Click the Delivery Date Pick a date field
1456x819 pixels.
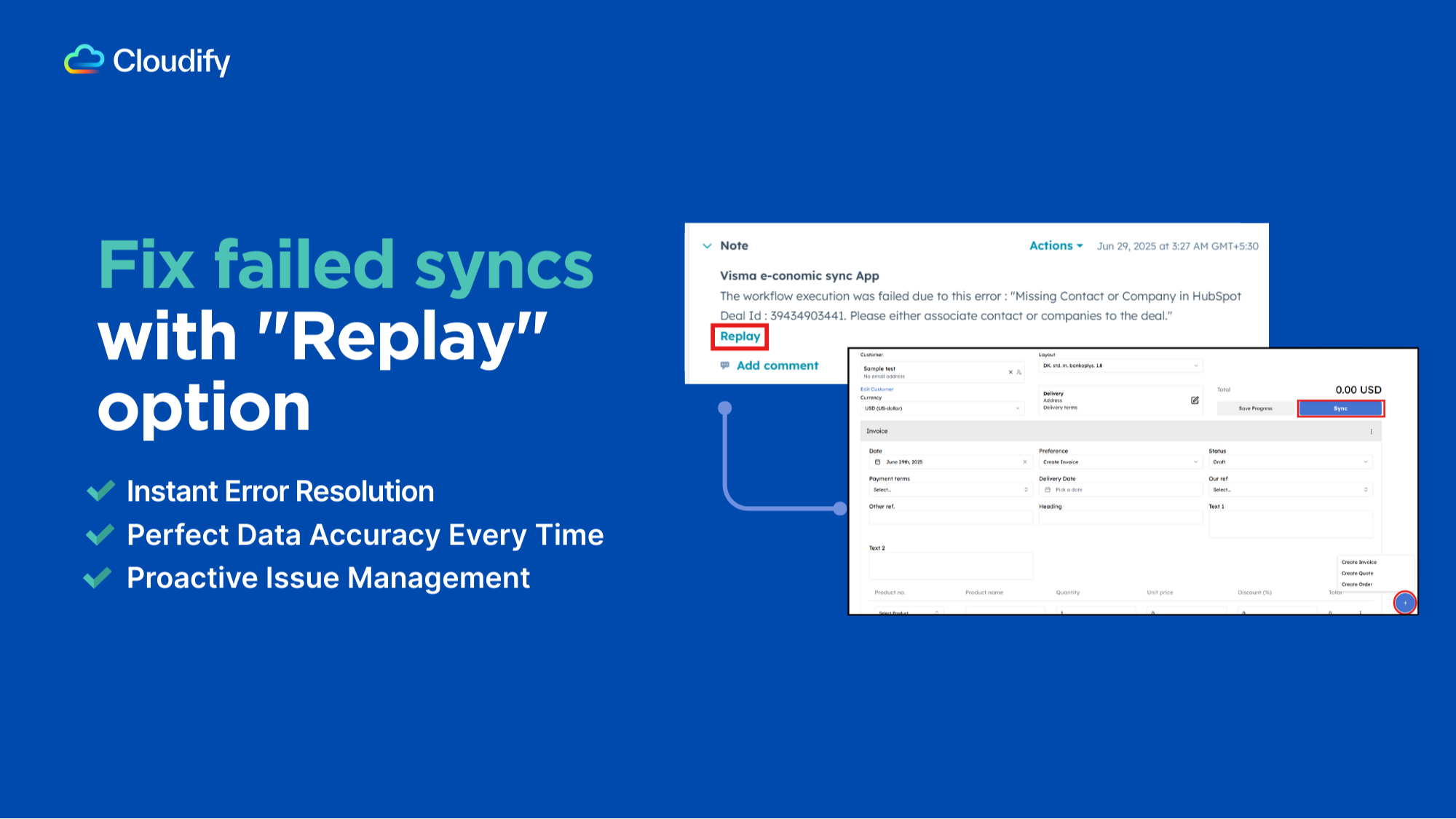[x=1120, y=490]
